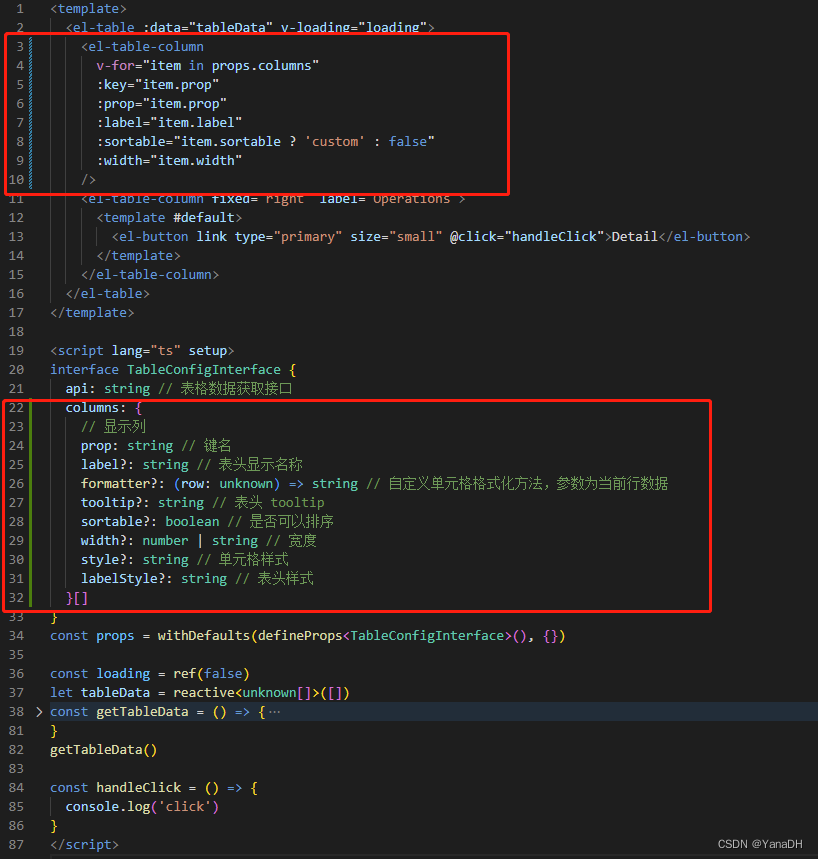Click the '// 显示列' comment
The height and width of the screenshot is (859, 818).
coord(113,427)
